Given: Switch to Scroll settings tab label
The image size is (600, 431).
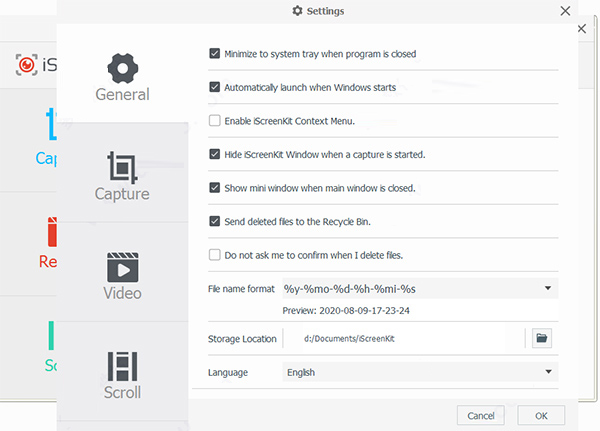Looking at the screenshot, I should tap(122, 393).
